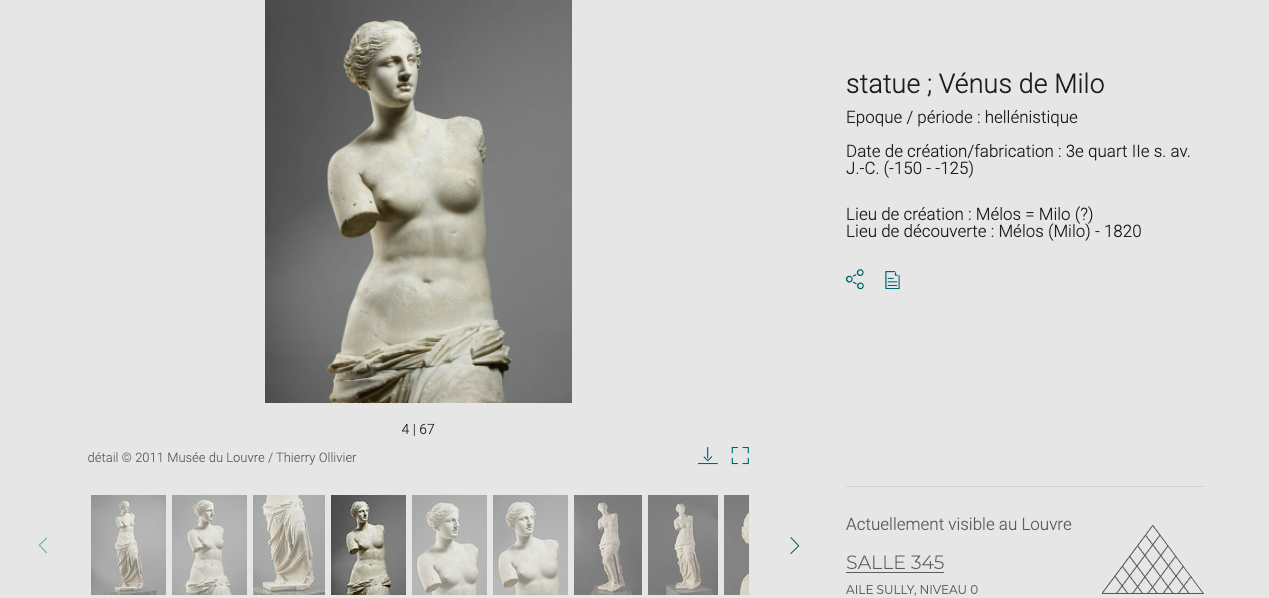Select the currently active fourth thumbnail
1269x598 pixels.
click(x=368, y=545)
